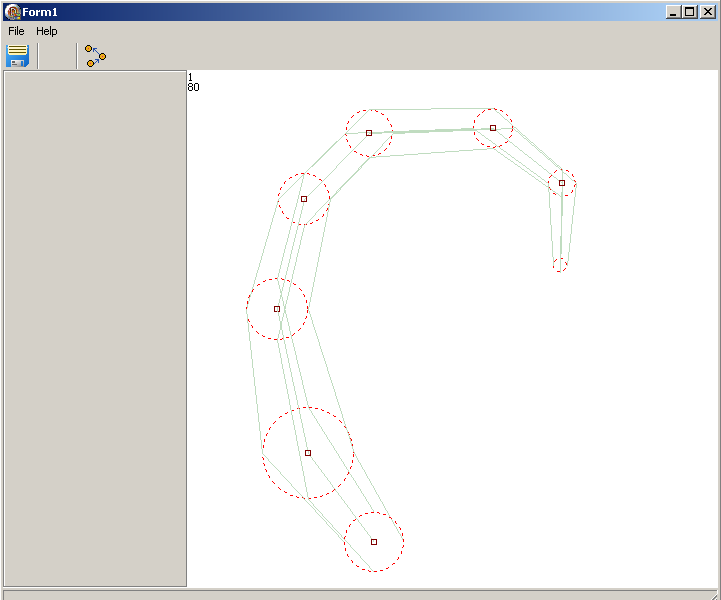Open the Help menu
The height and width of the screenshot is (600, 721).
point(46,31)
